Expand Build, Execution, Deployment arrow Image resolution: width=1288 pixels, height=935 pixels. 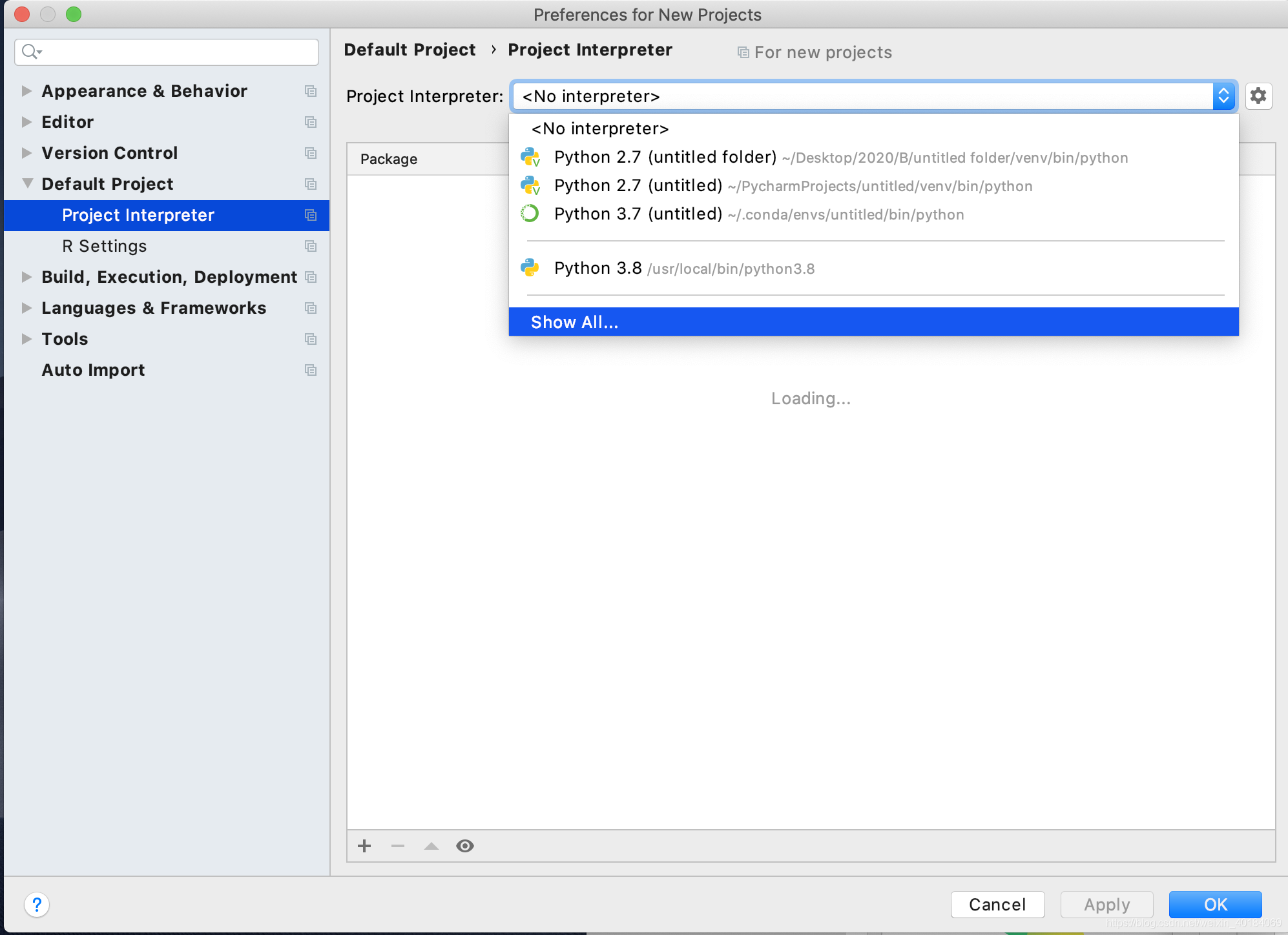click(26, 277)
